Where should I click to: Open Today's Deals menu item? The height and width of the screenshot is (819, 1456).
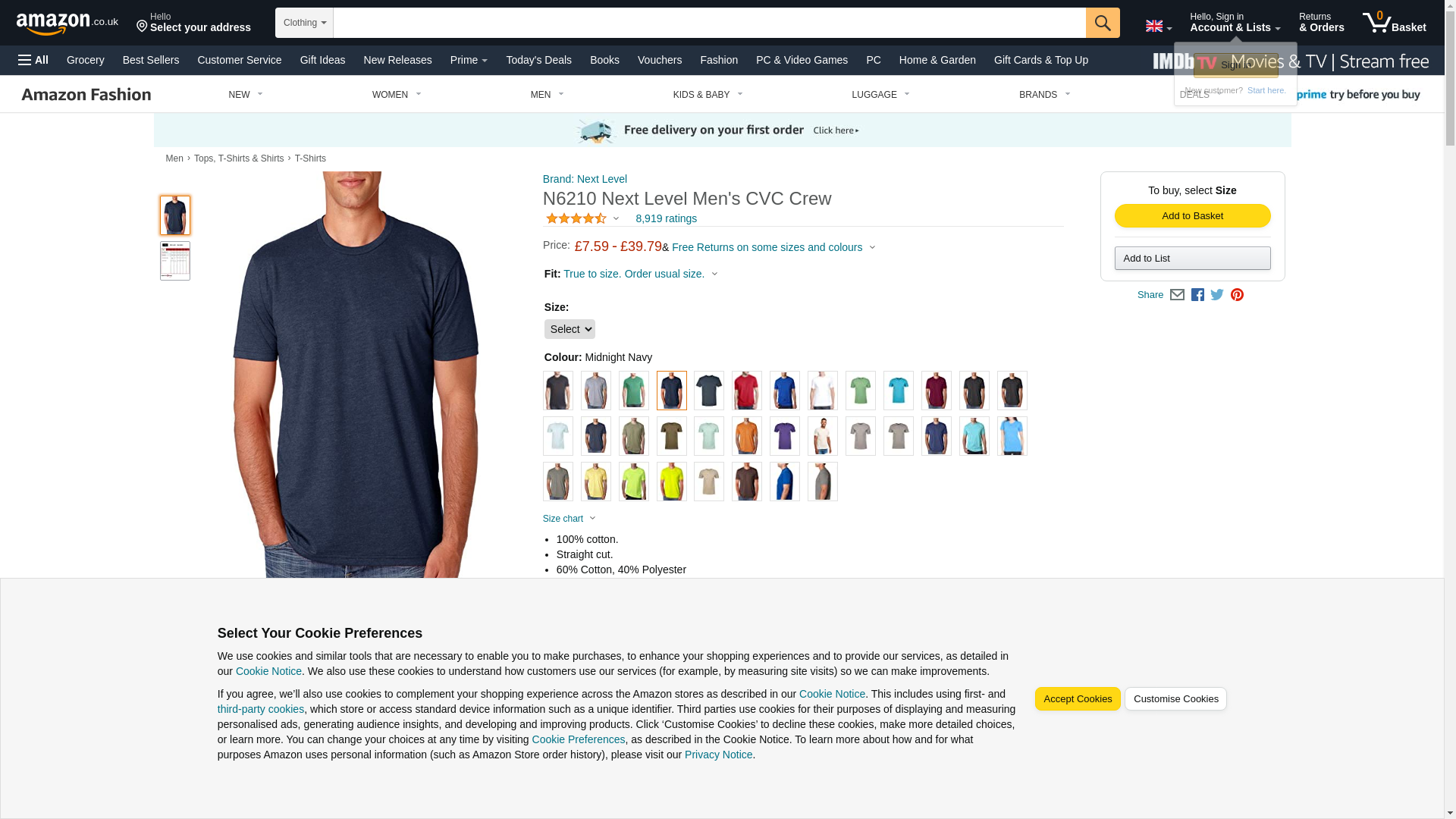[x=538, y=60]
